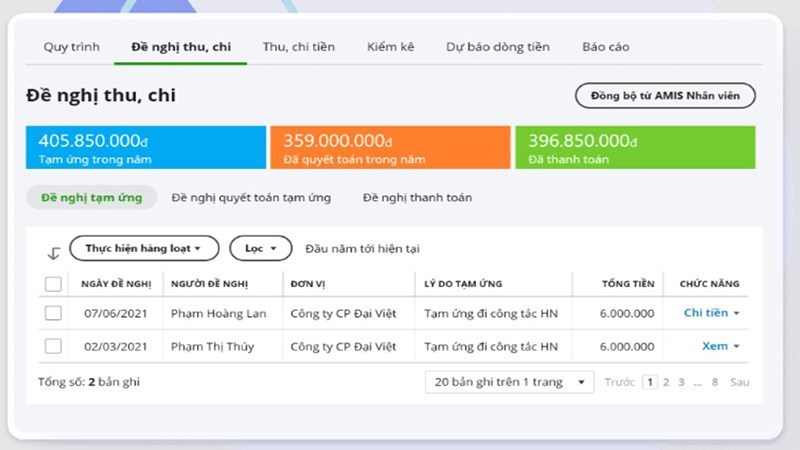Click Đồng bộ từ AMIS Nhân viên button
This screenshot has height=450, width=800.
(664, 95)
